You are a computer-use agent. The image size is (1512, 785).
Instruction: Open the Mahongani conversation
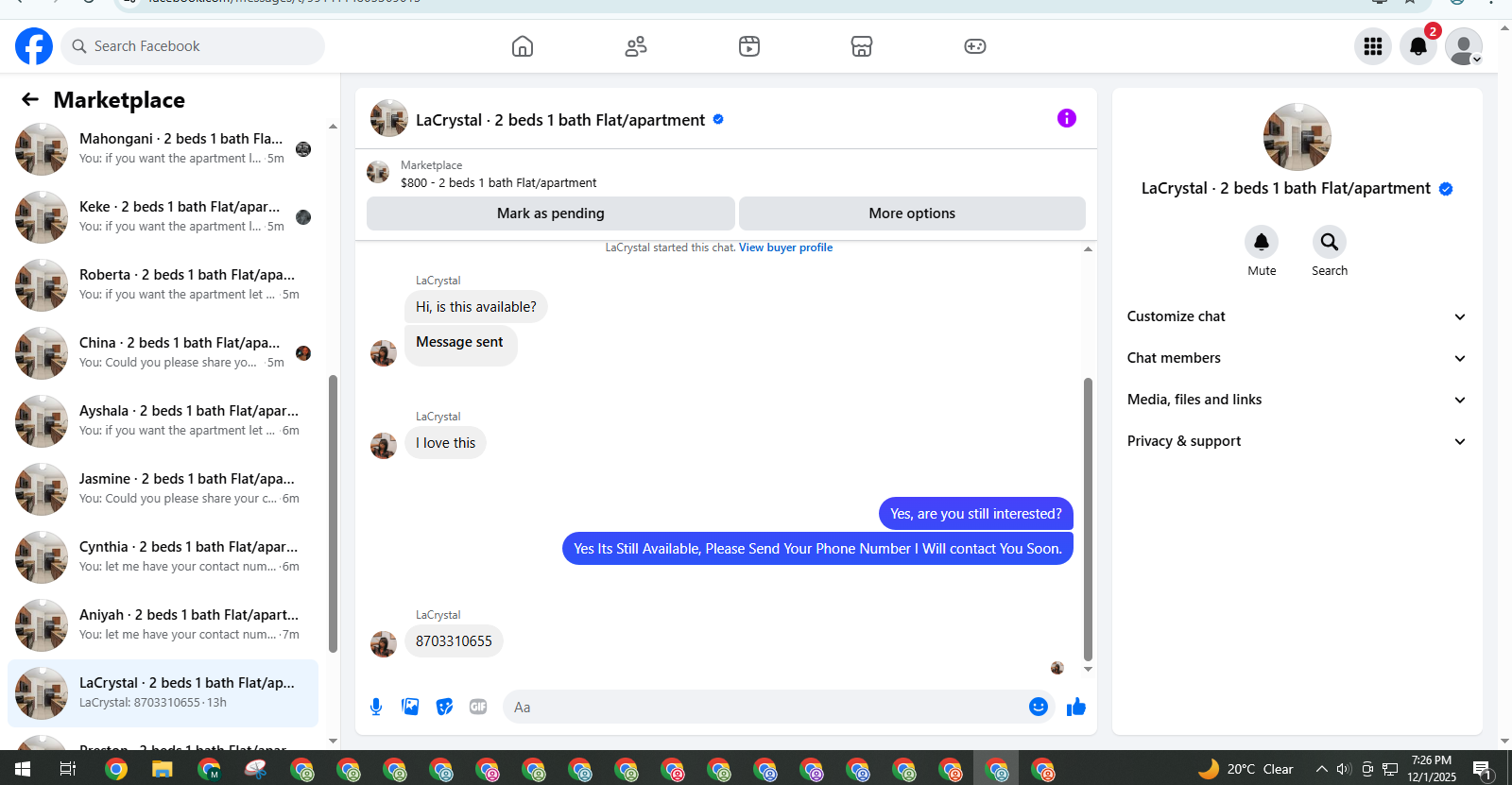point(163,149)
